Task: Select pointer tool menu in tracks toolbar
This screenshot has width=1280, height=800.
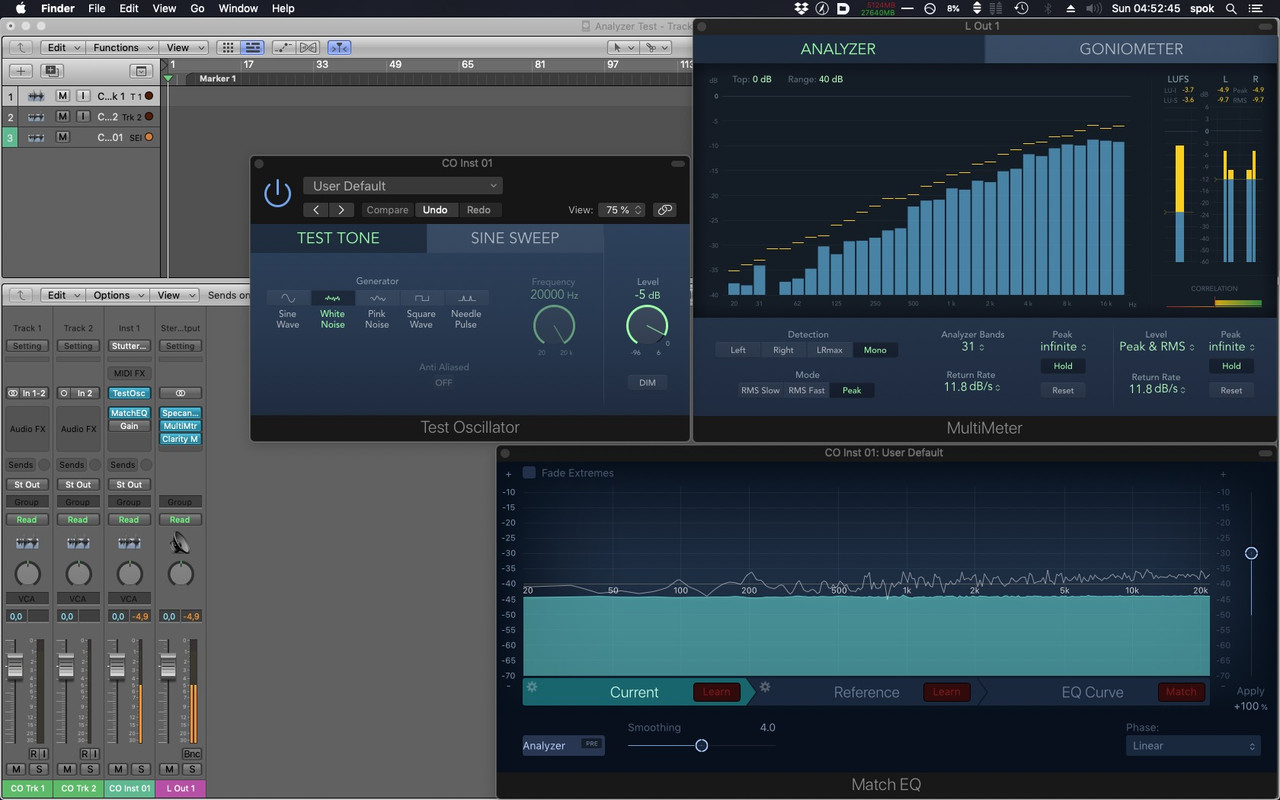Action: pyautogui.click(x=623, y=47)
